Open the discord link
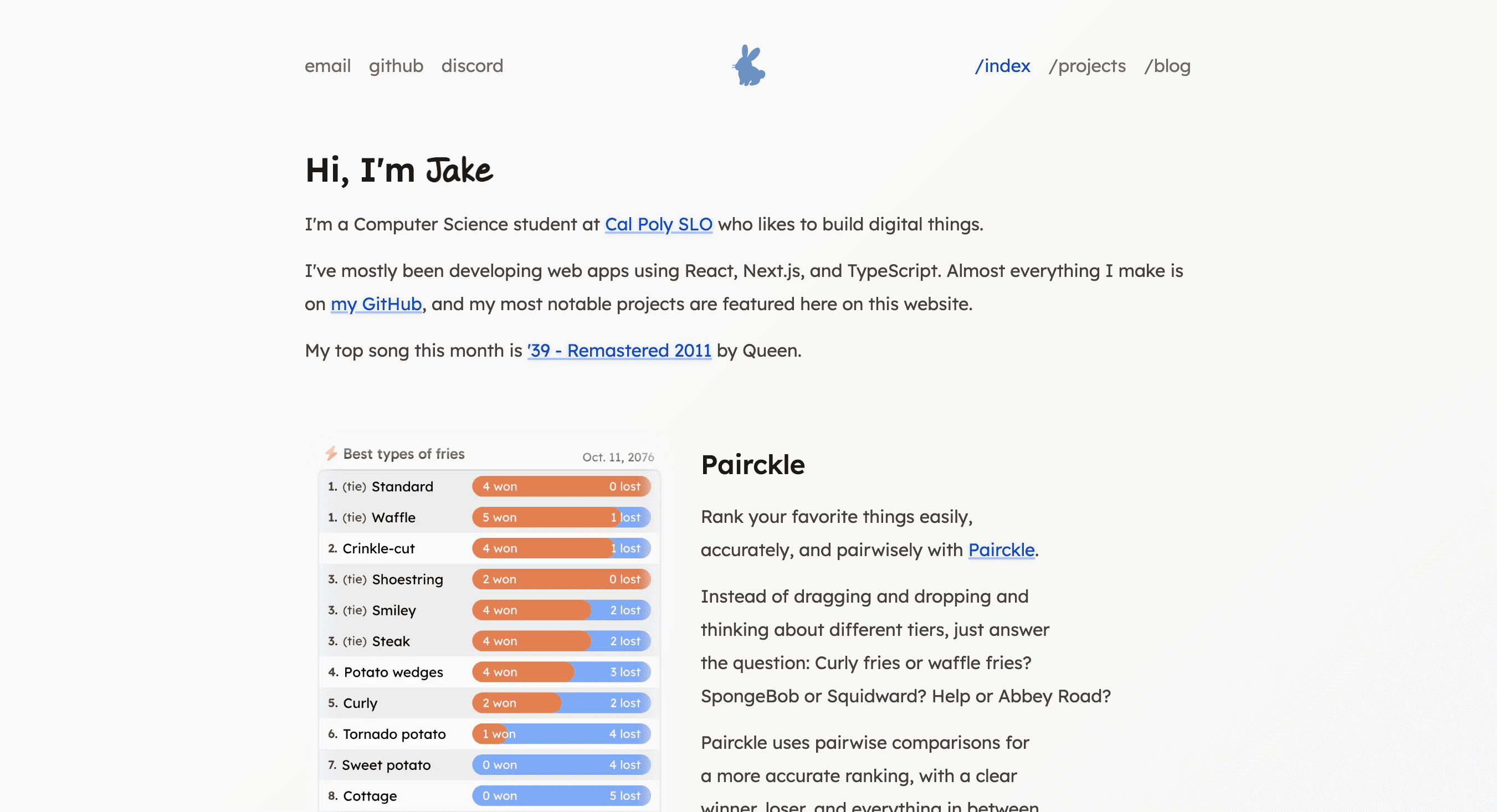1497x812 pixels. pyautogui.click(x=472, y=65)
